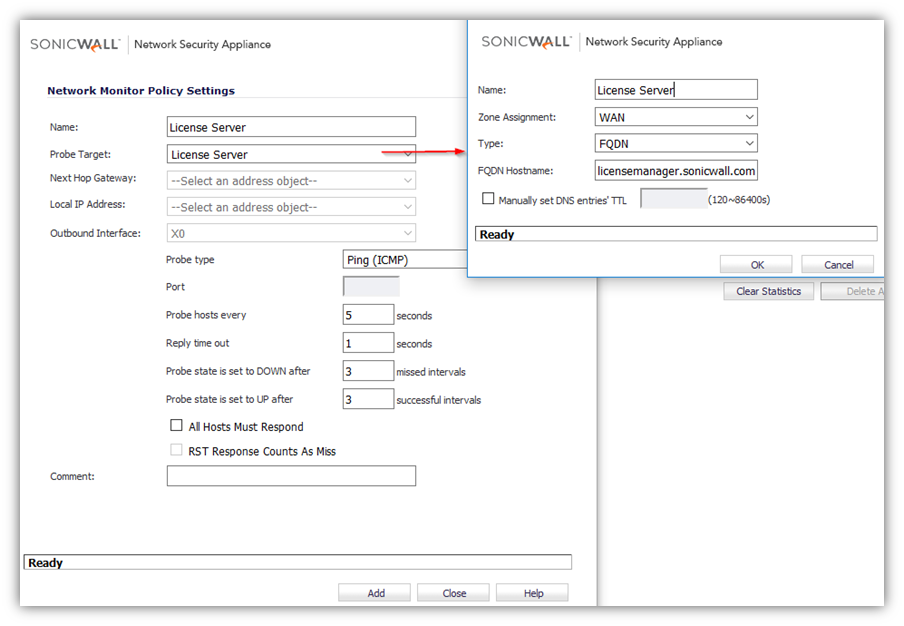Screen dimensions: 904x626
Task: Click the FQDN Hostname label
Action: [x=515, y=171]
